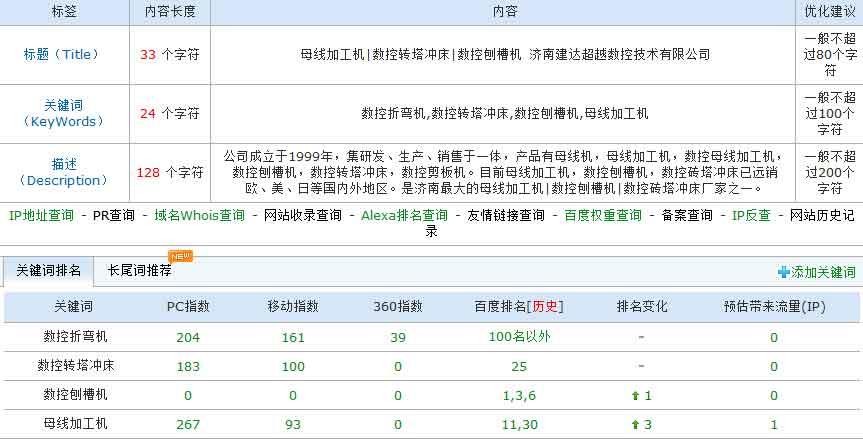Click the 域名Whois查询 link

(x=199, y=215)
